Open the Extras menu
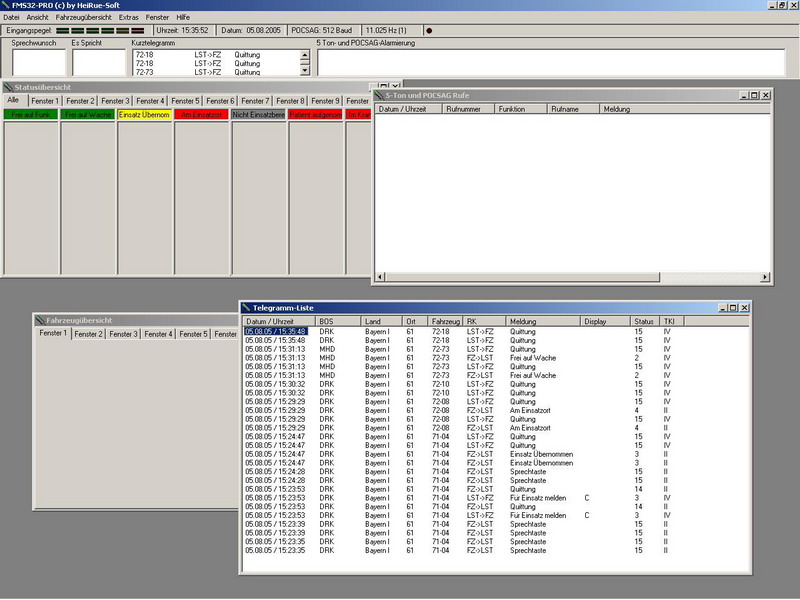800x600 pixels. point(128,17)
